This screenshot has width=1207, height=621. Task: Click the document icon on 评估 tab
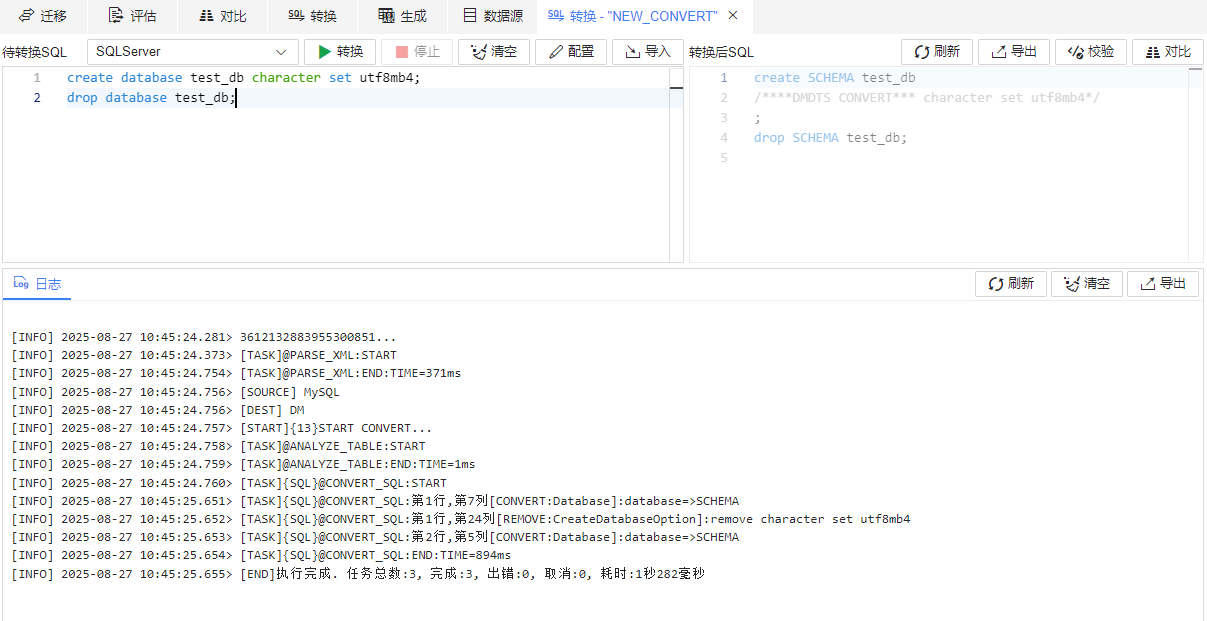(115, 16)
